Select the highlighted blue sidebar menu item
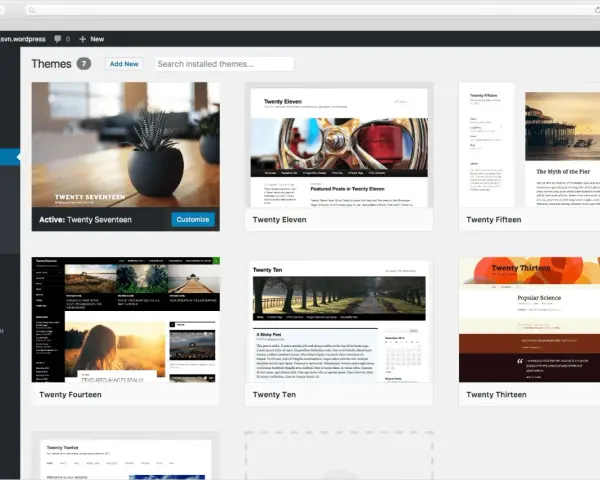Viewport: 600px width, 480px height. click(10, 157)
